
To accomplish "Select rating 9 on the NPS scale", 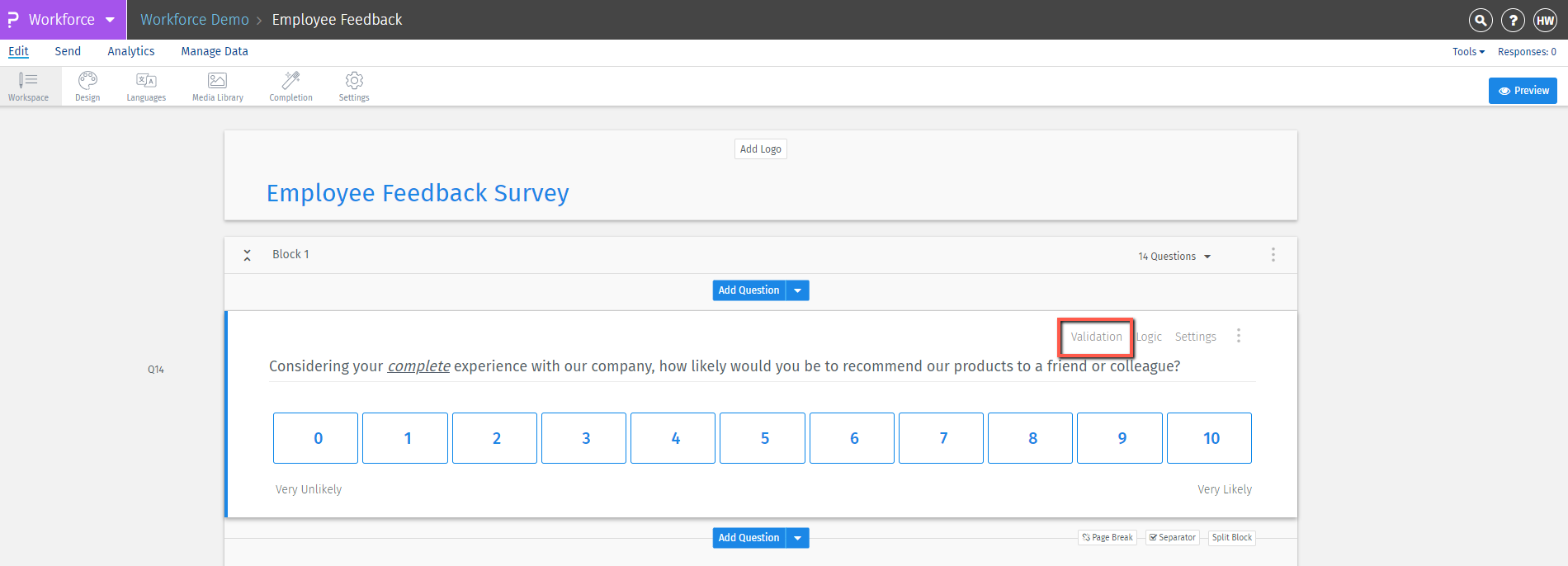I will [1120, 438].
